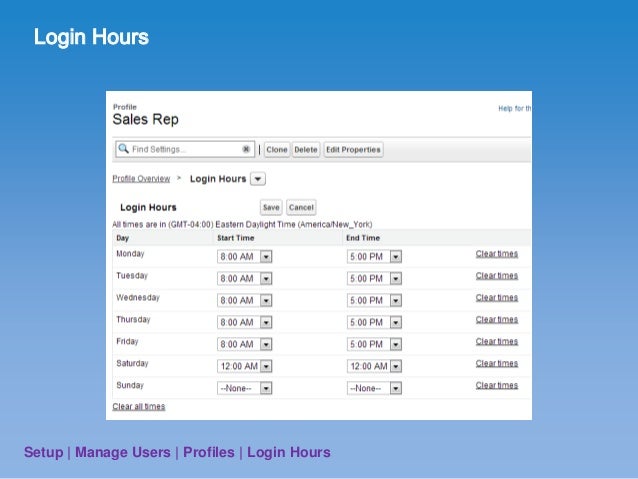Click the Start Time column header
This screenshot has height=479, width=638.
click(x=236, y=238)
